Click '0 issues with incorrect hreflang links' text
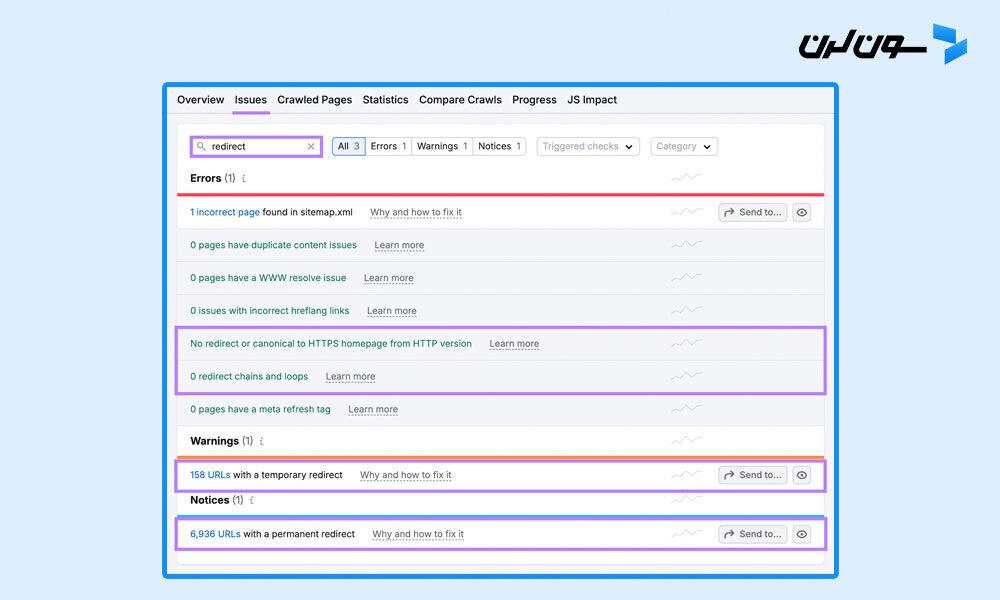 (270, 311)
